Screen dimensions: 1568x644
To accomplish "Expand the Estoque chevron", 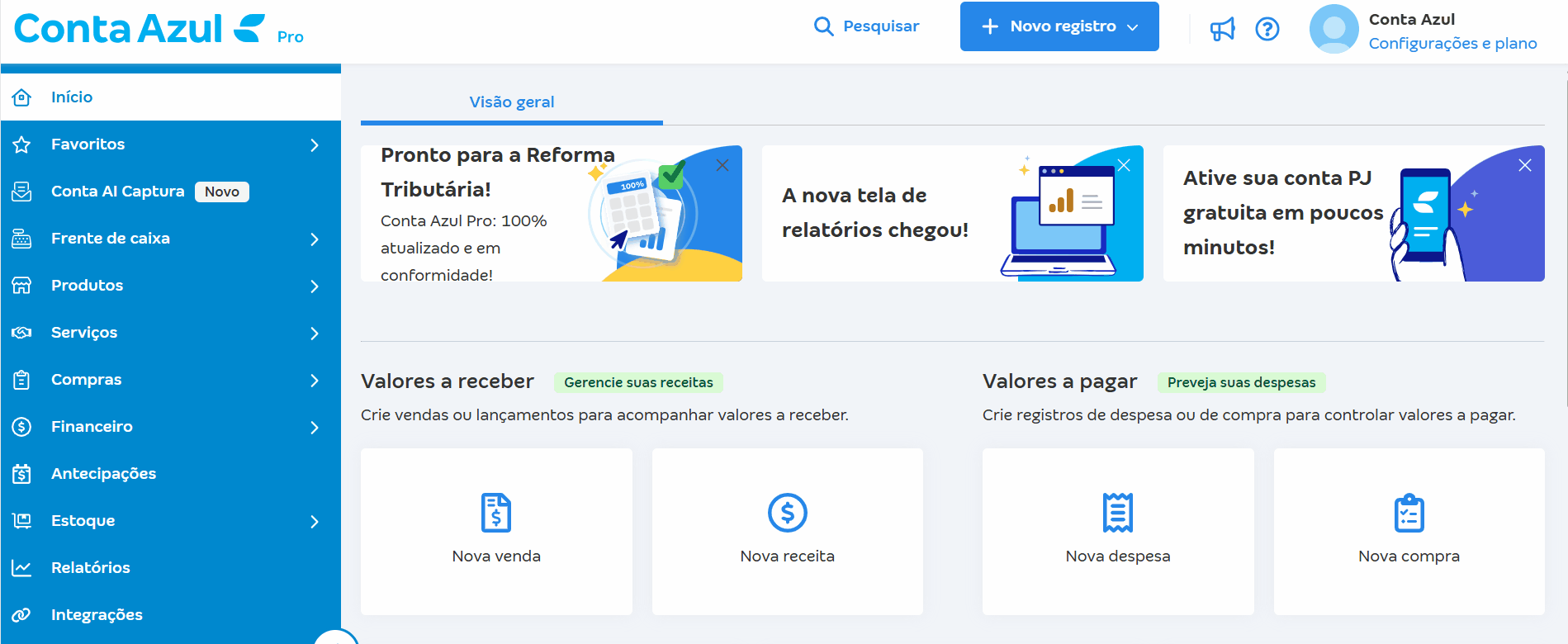I will click(315, 522).
